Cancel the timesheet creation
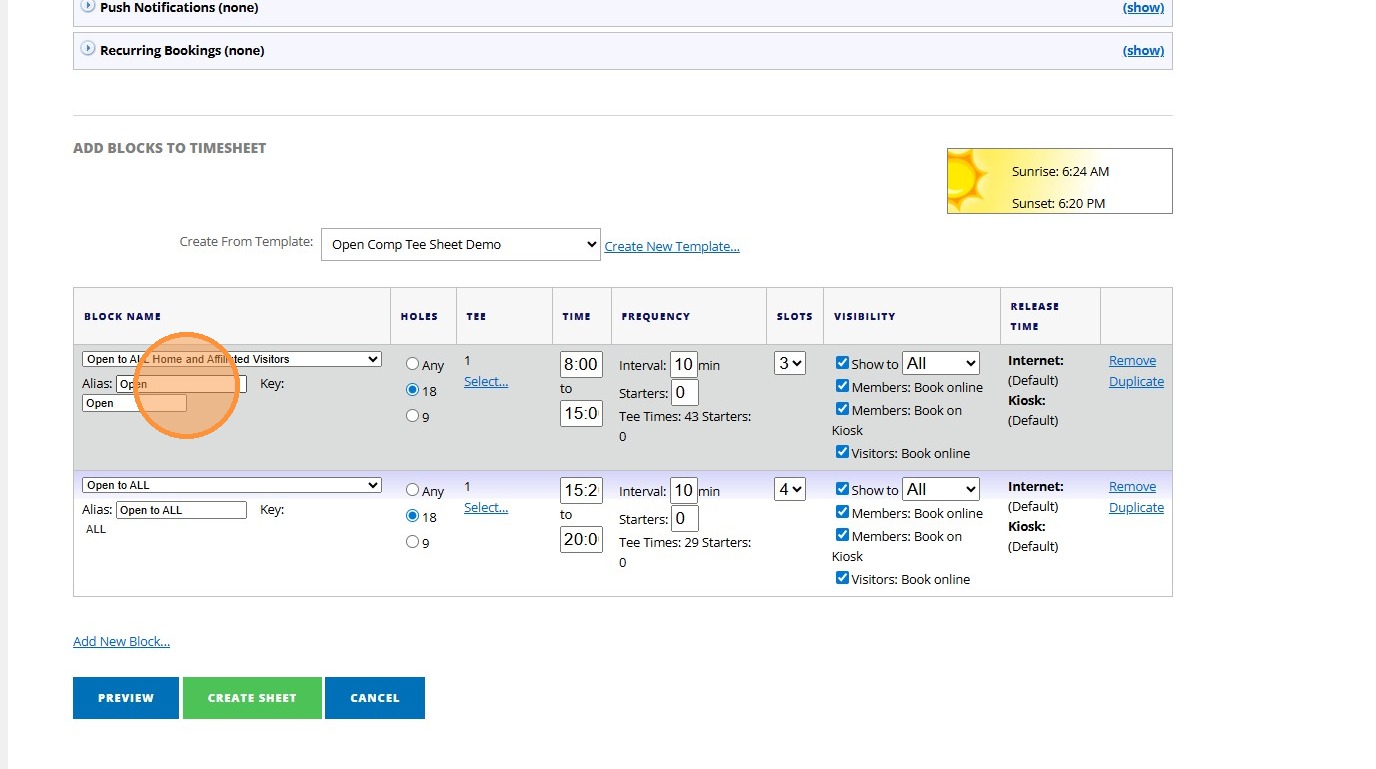This screenshot has height=769, width=1376. tap(374, 698)
